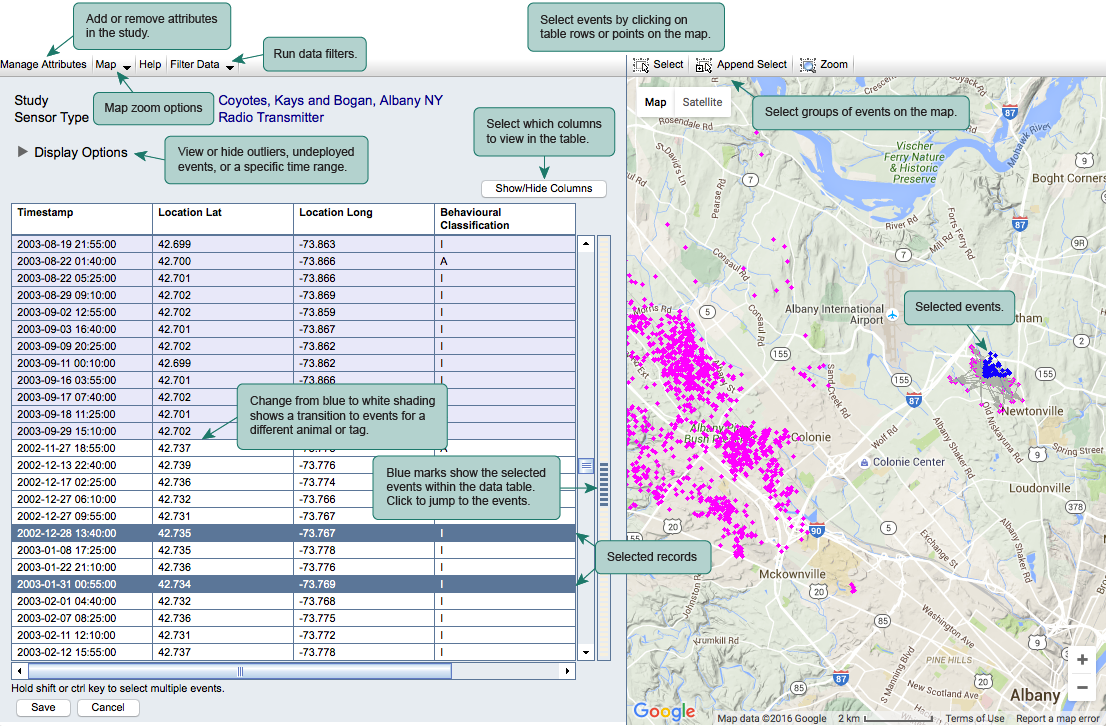1108x726 pixels.
Task: Click the table scroll-up arrow
Action: 586,244
